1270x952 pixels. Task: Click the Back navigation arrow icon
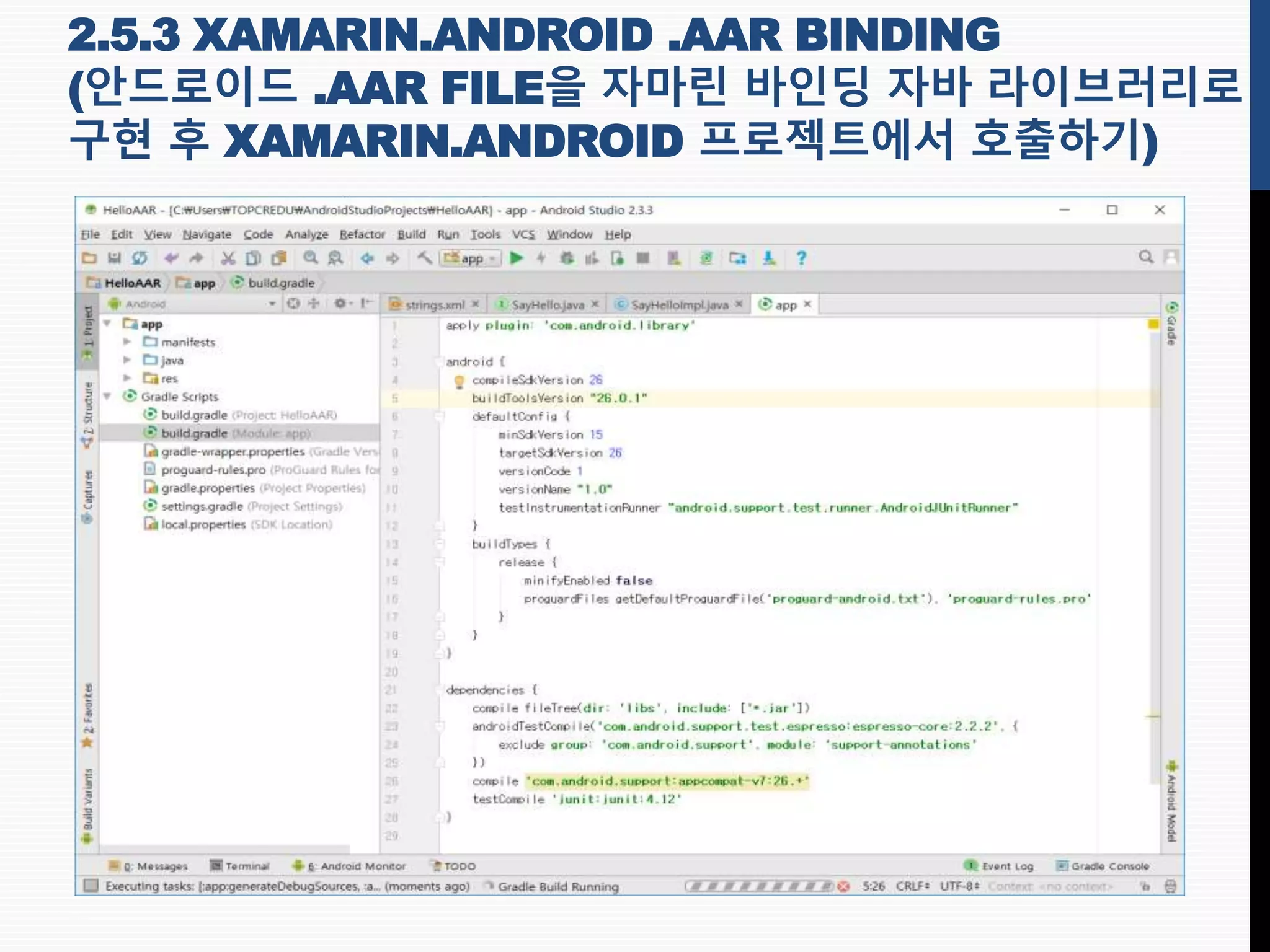tap(367, 258)
